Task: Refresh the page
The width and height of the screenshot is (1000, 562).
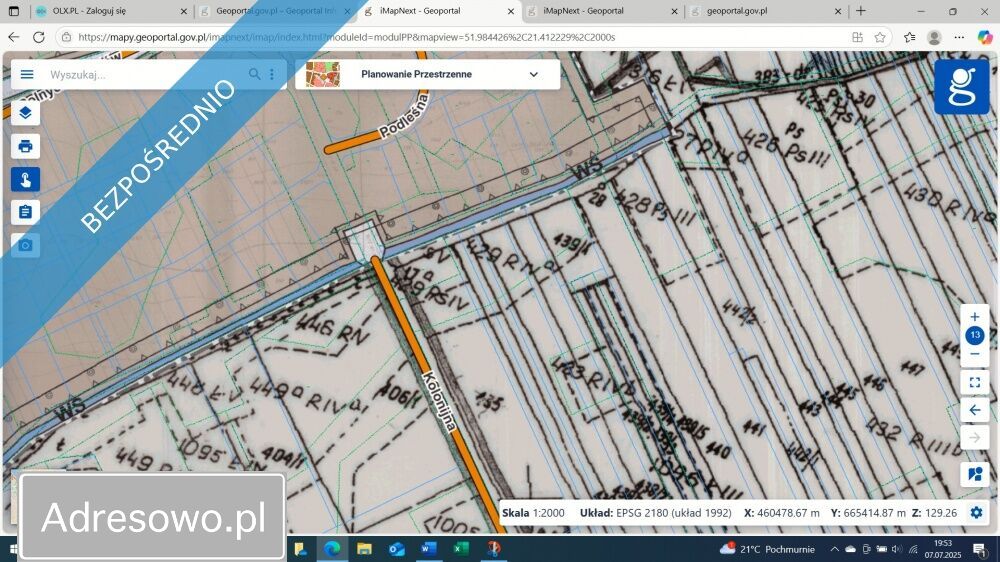Action: 39,37
